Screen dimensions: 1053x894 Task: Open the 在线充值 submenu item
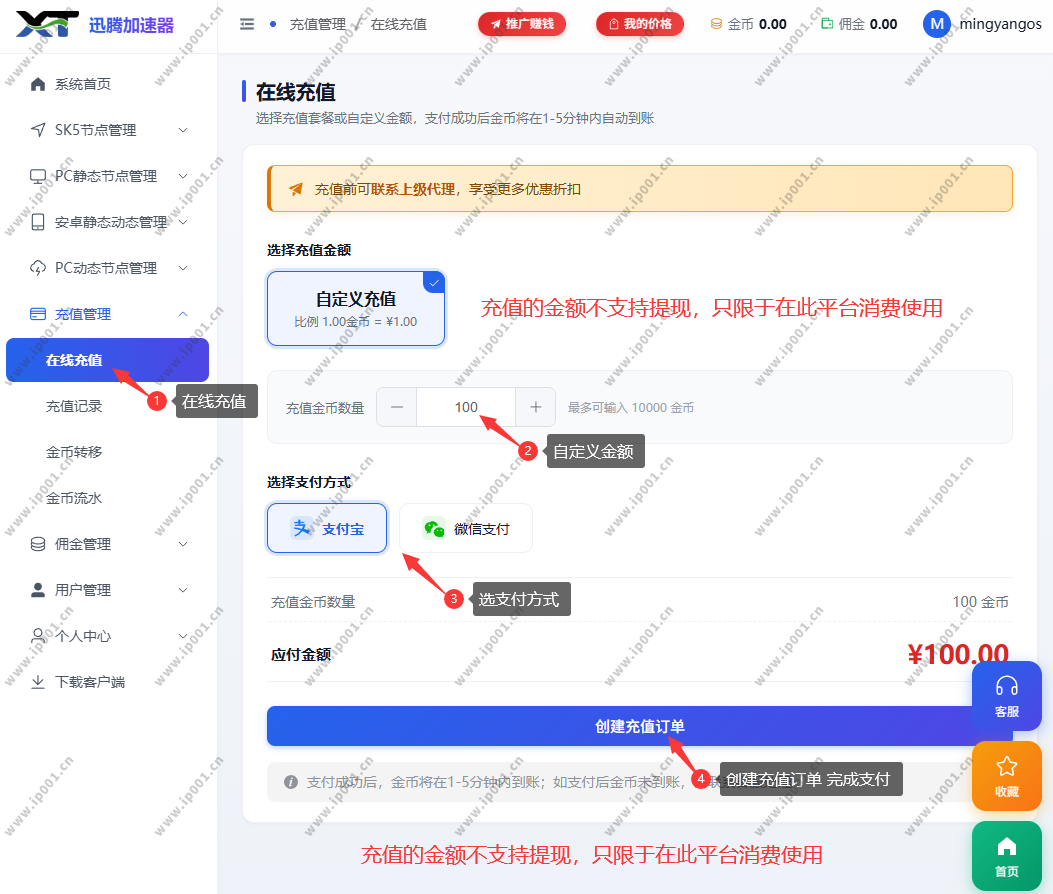[107, 360]
